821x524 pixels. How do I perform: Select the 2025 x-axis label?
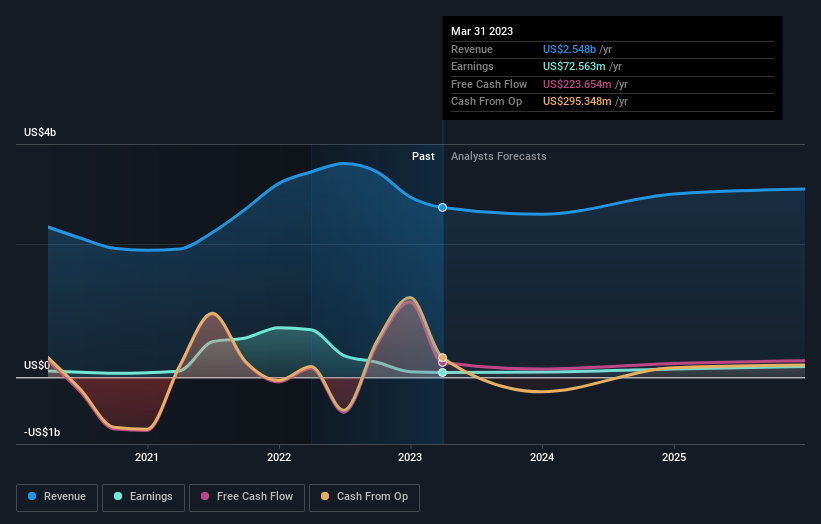coord(674,458)
